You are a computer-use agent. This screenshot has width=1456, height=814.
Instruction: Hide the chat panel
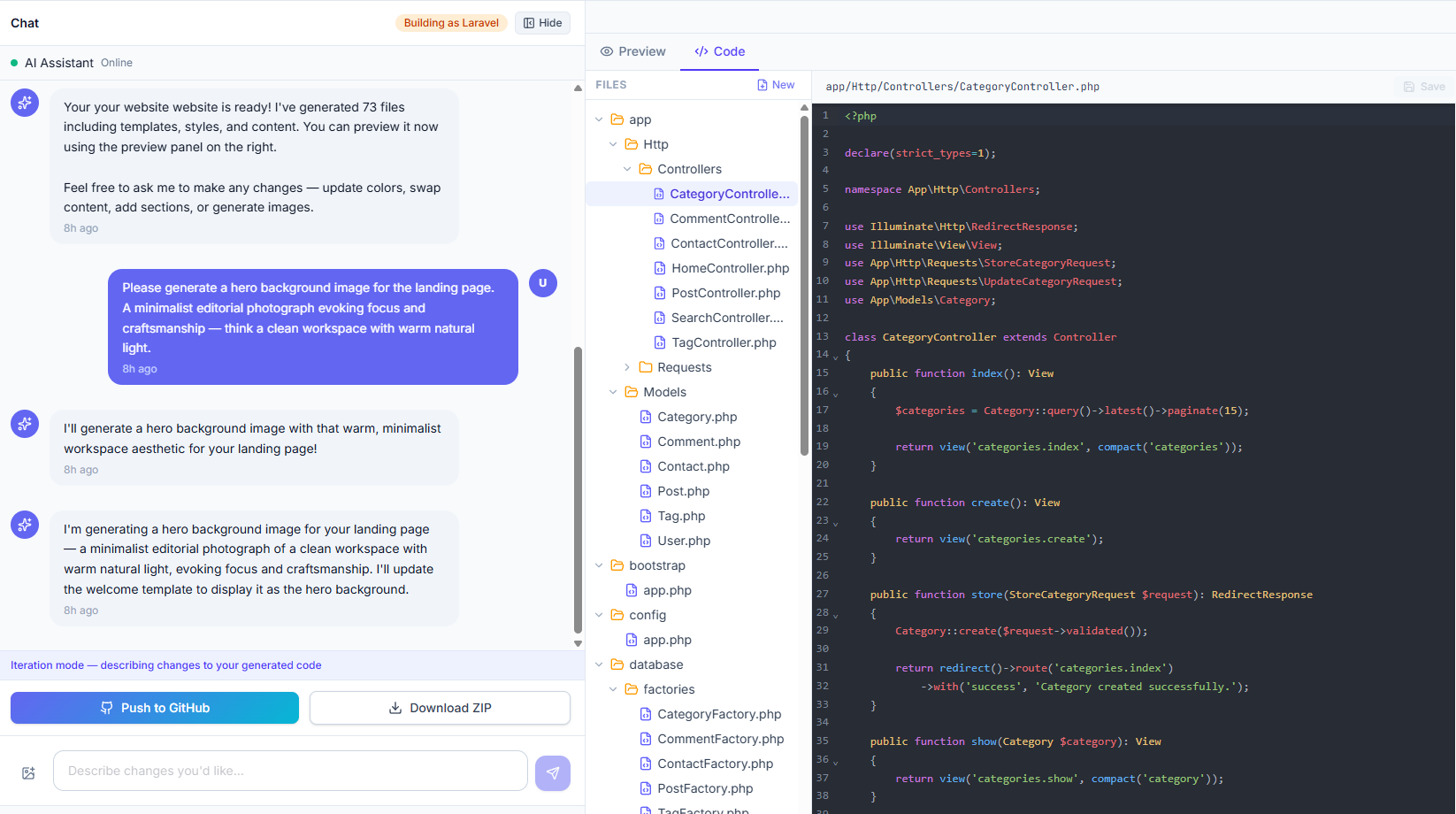541,22
